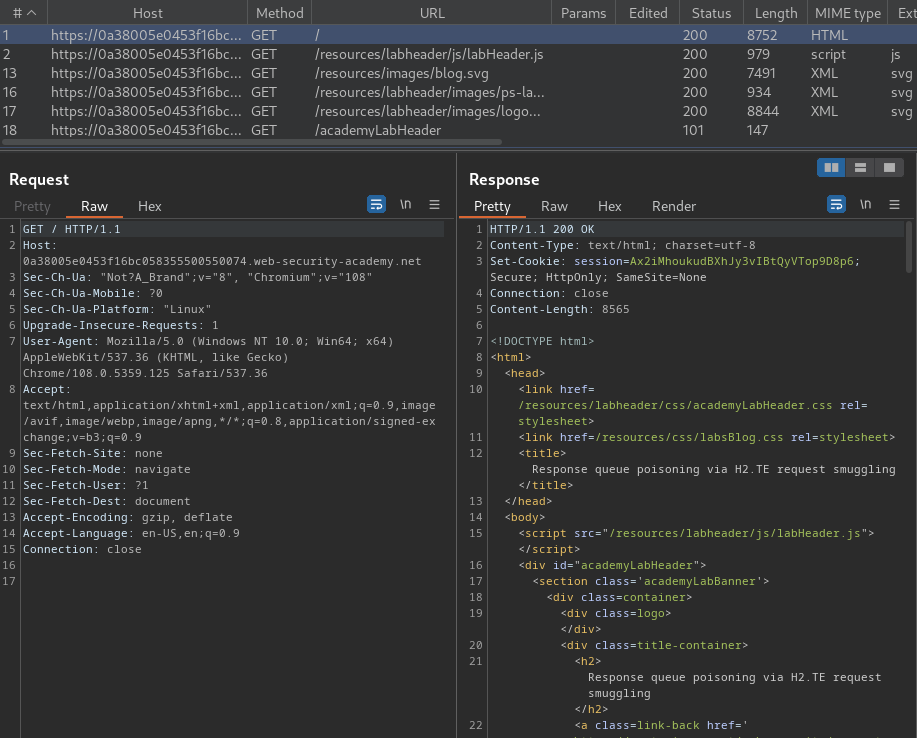Select stacked vertical layout view
The height and width of the screenshot is (738, 917).
[860, 168]
